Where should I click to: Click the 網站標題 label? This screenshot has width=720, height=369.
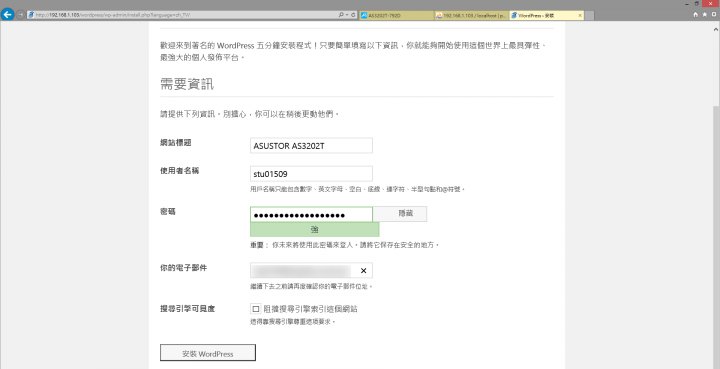pos(175,143)
